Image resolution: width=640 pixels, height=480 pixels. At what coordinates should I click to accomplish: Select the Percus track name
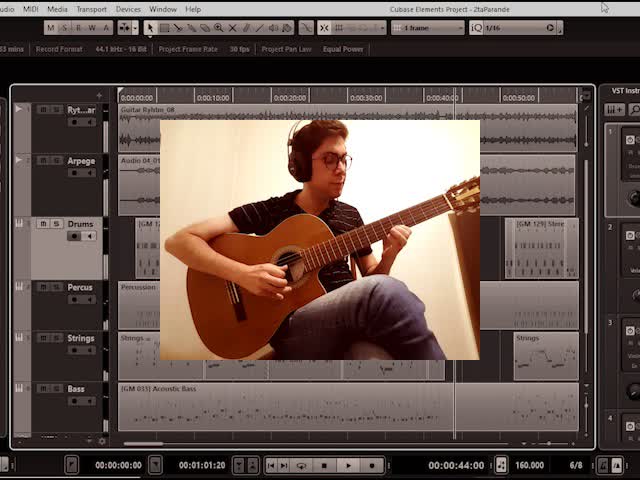[x=80, y=287]
